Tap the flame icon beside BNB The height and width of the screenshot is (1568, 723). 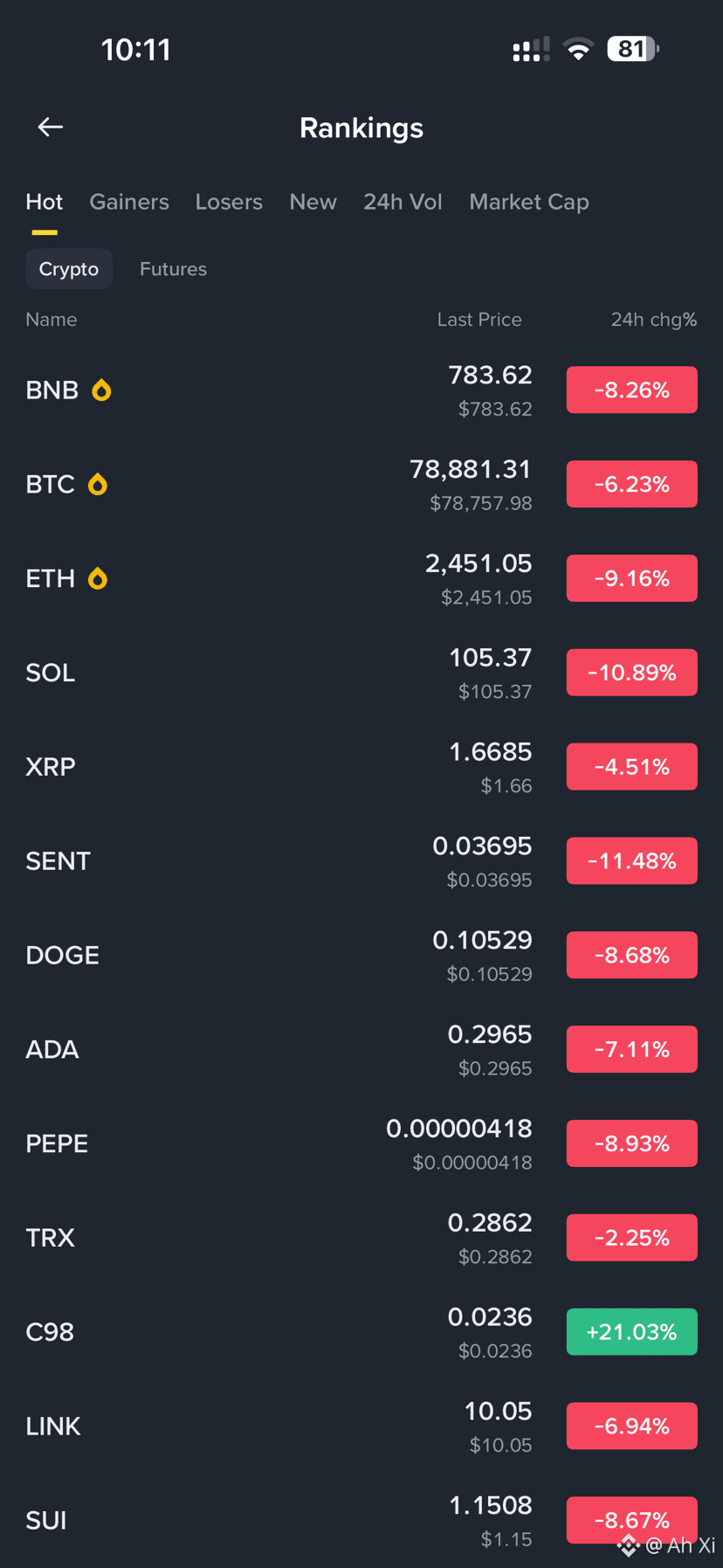[x=101, y=390]
